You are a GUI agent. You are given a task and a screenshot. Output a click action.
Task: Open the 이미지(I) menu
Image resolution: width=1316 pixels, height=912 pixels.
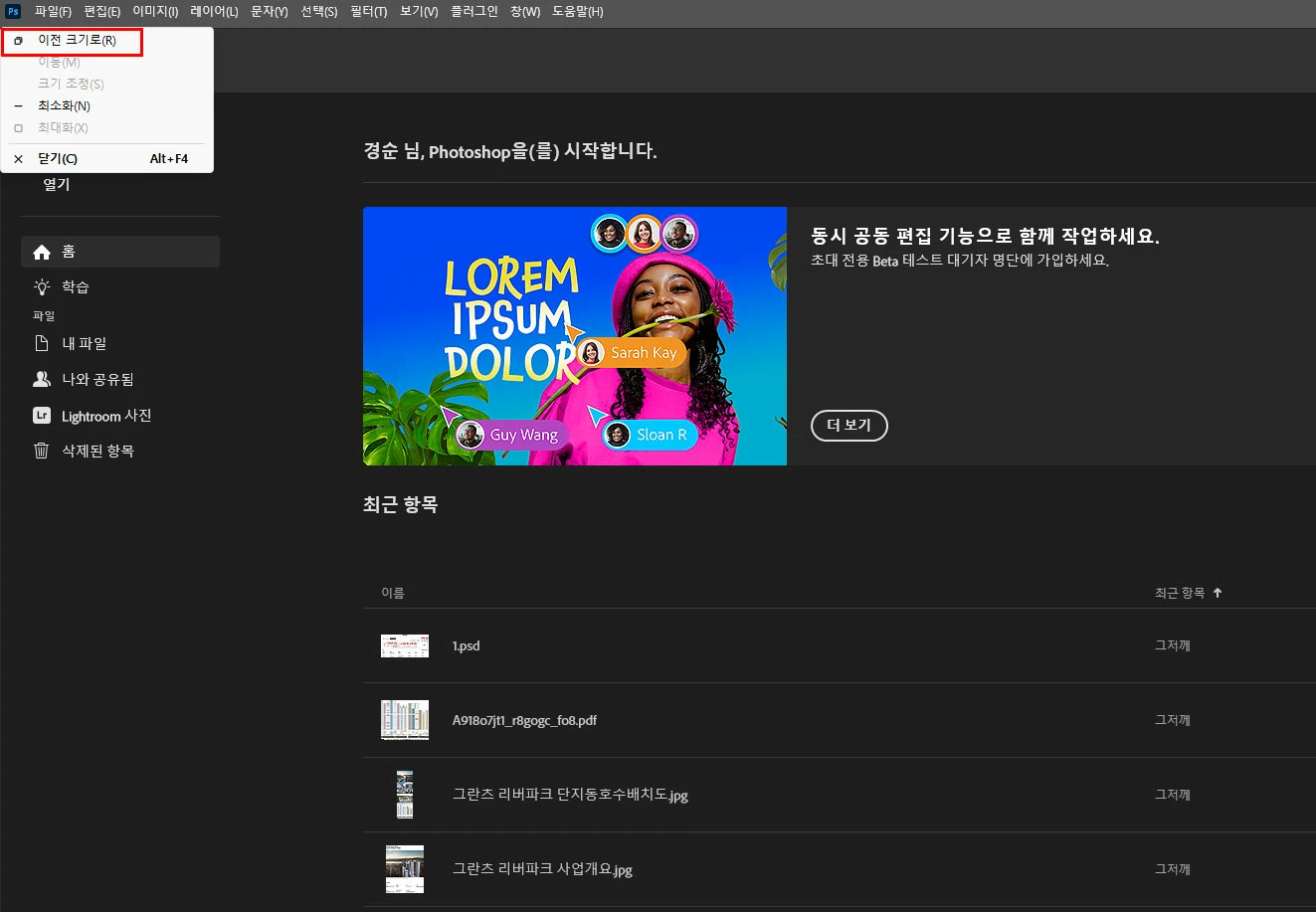point(155,12)
